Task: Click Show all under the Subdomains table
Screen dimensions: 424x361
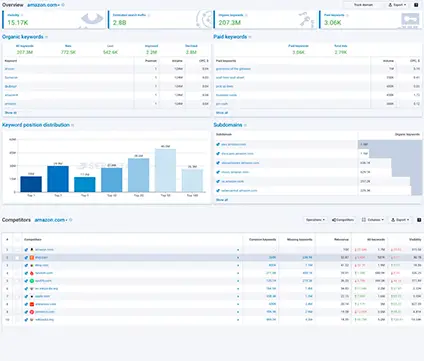Action: coord(222,200)
